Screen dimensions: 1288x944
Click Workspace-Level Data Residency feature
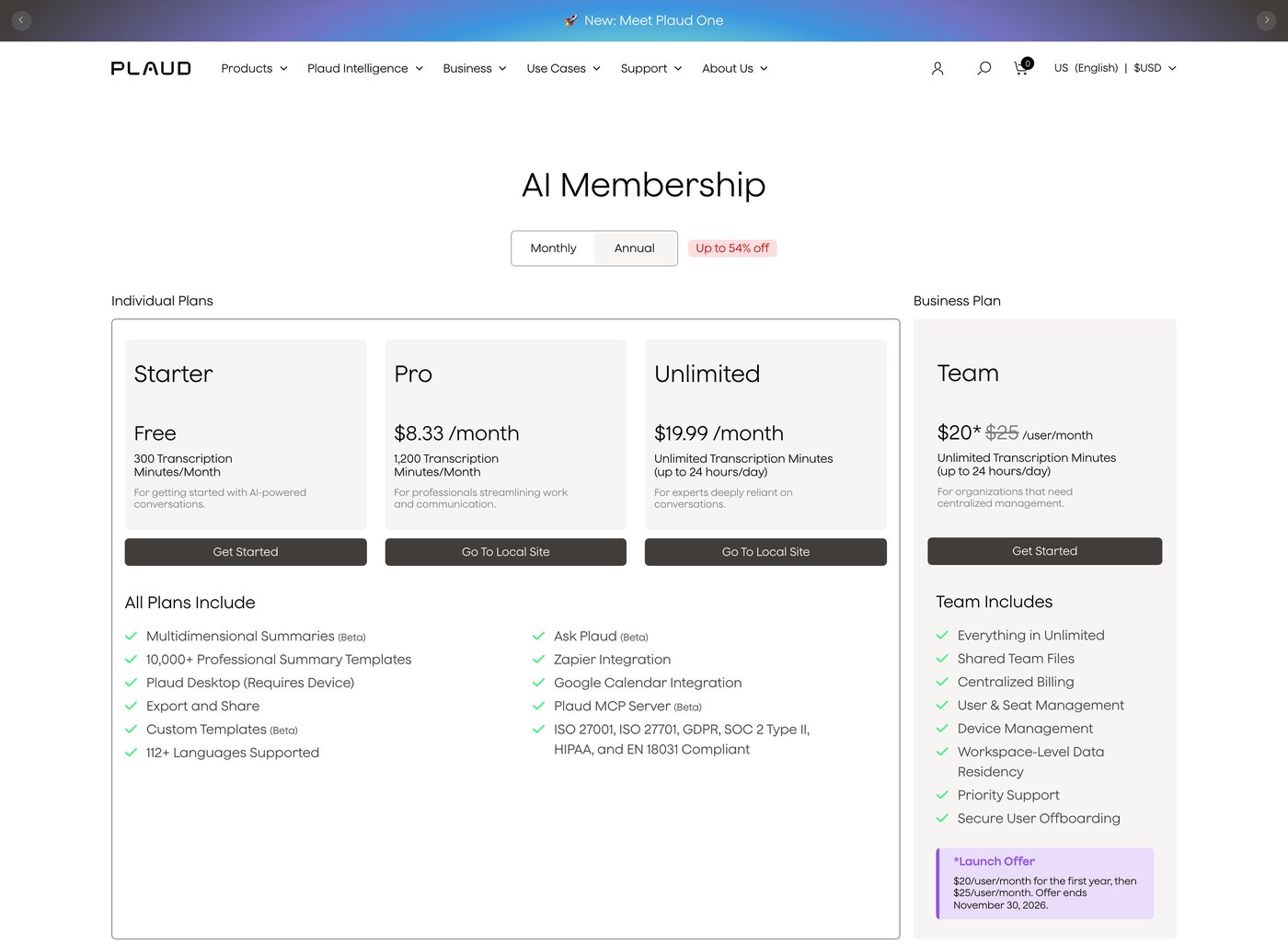[x=1030, y=762]
